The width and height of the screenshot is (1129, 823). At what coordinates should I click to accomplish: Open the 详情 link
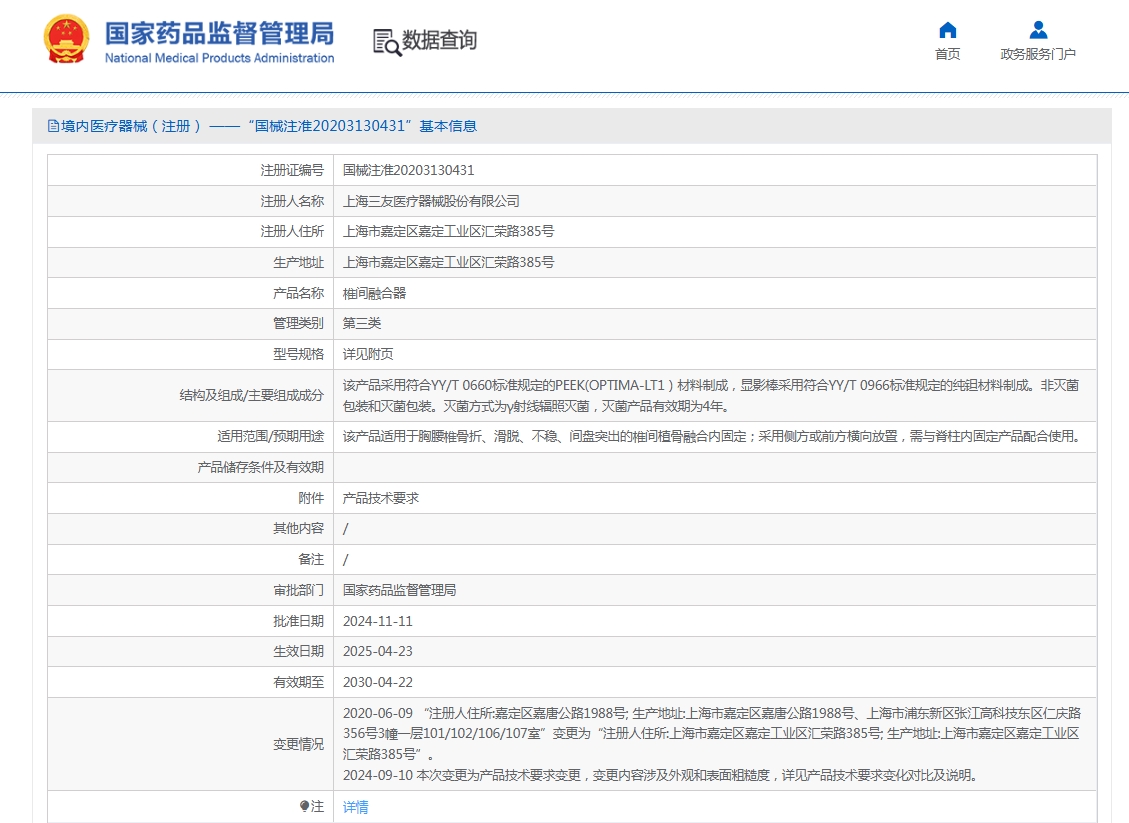(356, 807)
